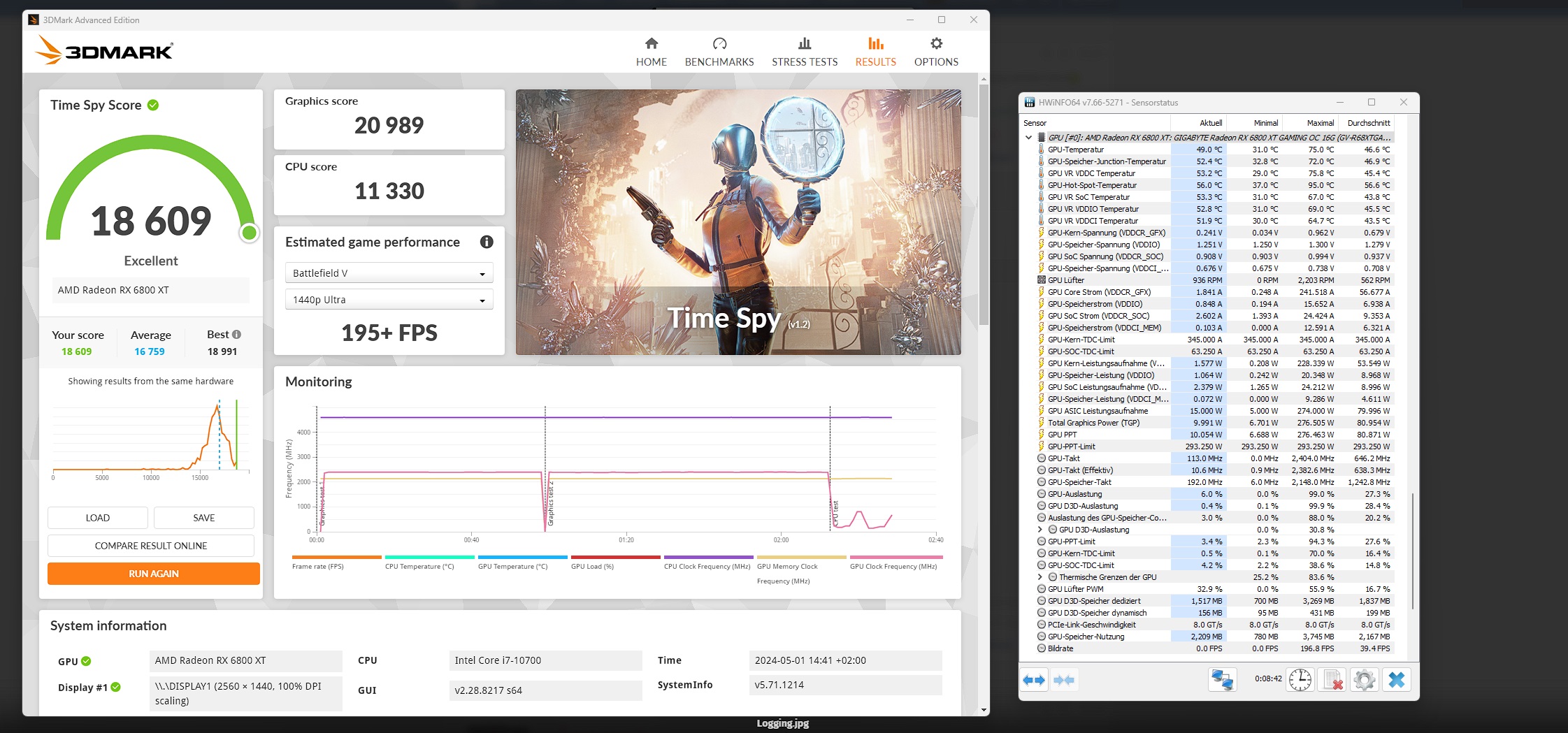Click the green end marker on the score gauge
This screenshot has width=1568, height=733.
pos(249,233)
